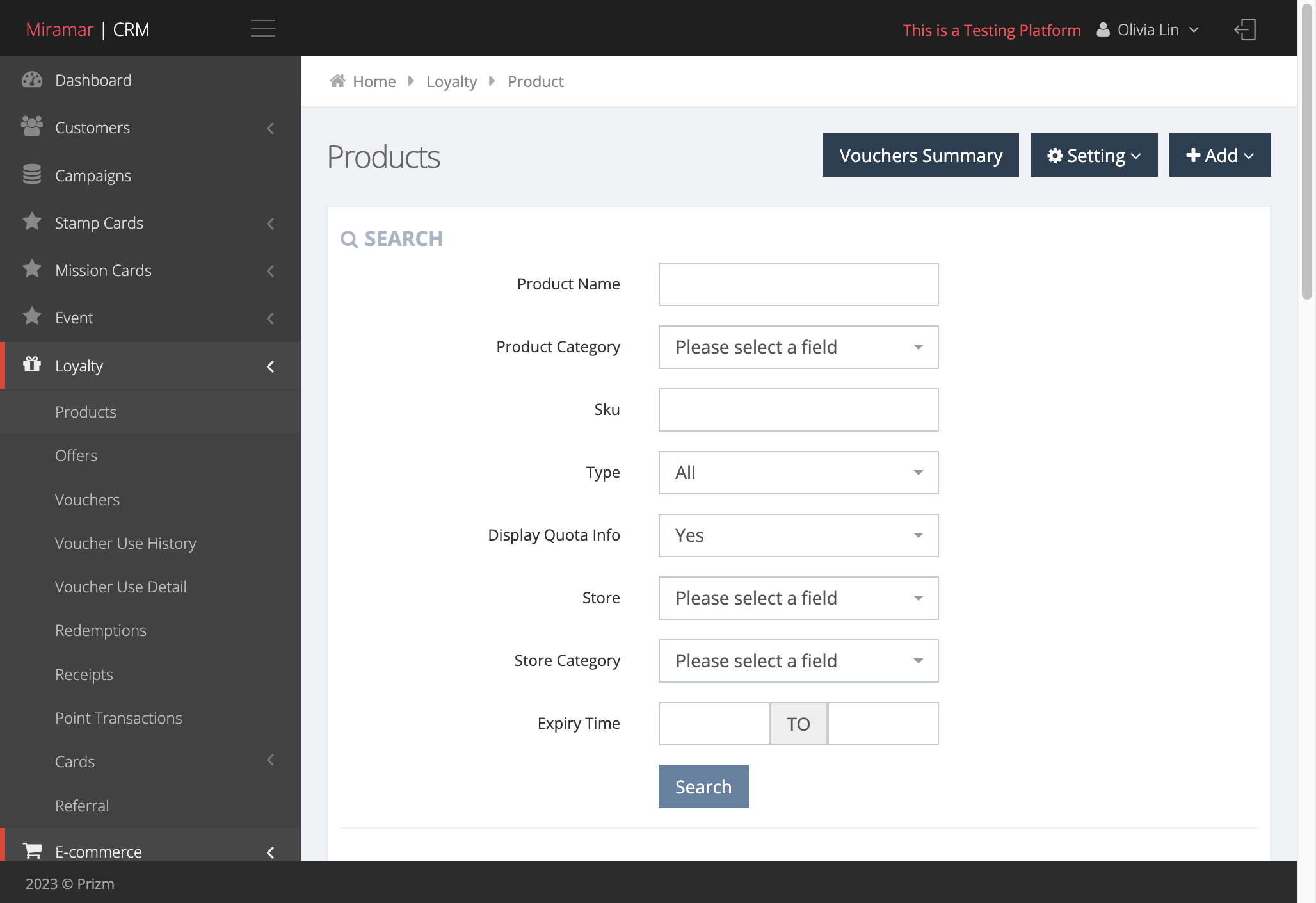Click the Campaigns stack icon
The image size is (1316, 903).
(x=32, y=174)
